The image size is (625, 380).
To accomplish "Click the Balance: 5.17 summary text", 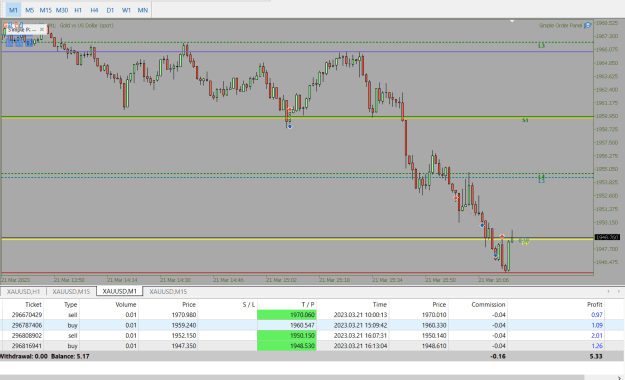I will pos(70,356).
